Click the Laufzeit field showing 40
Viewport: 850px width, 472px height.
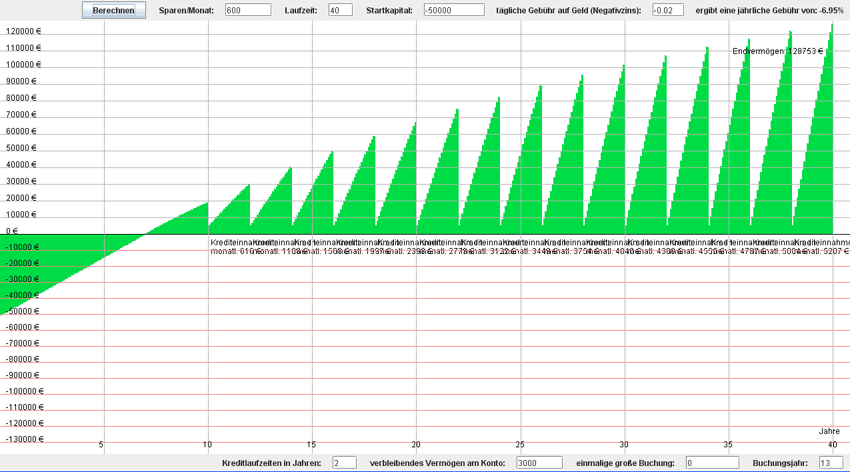click(340, 10)
